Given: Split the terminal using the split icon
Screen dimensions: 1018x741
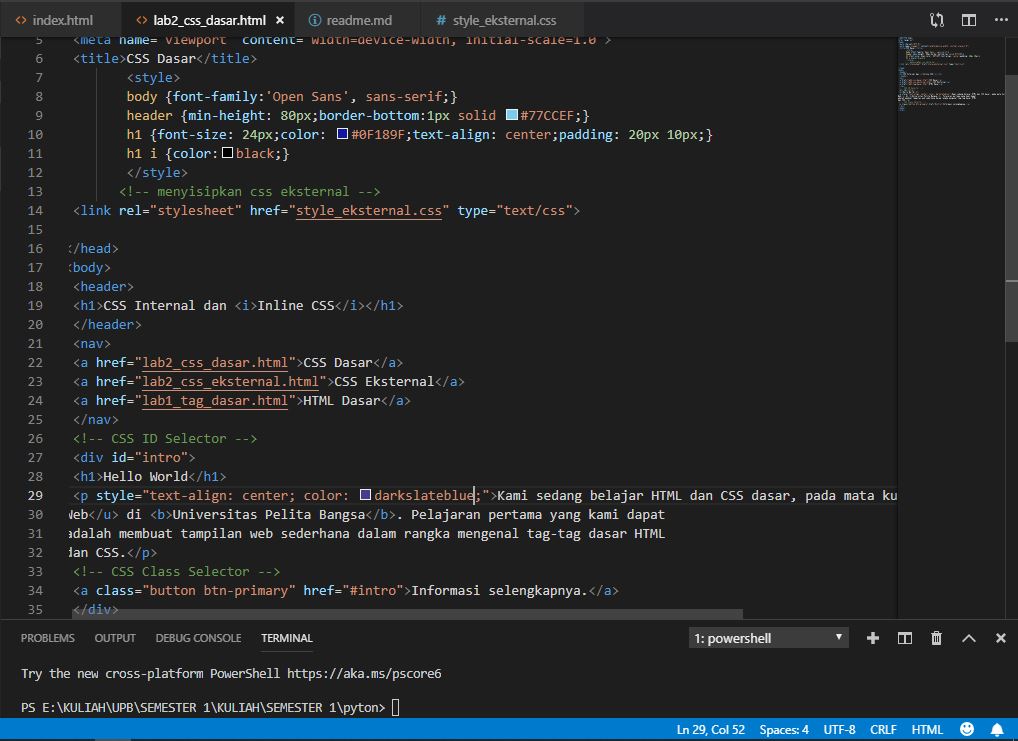Looking at the screenshot, I should (903, 637).
